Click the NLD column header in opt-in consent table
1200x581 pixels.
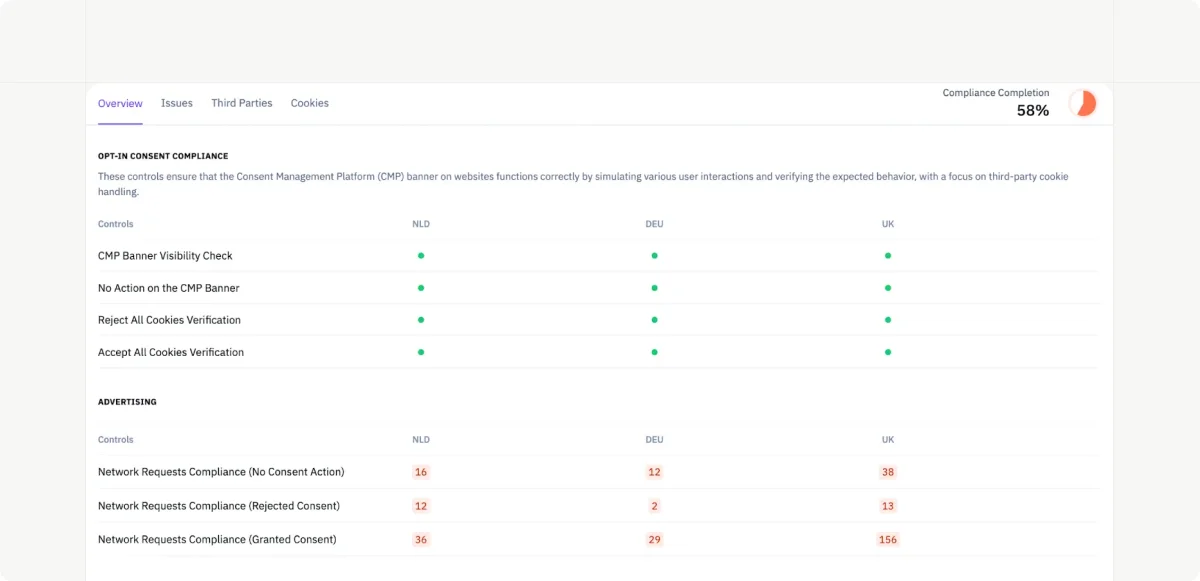[421, 224]
